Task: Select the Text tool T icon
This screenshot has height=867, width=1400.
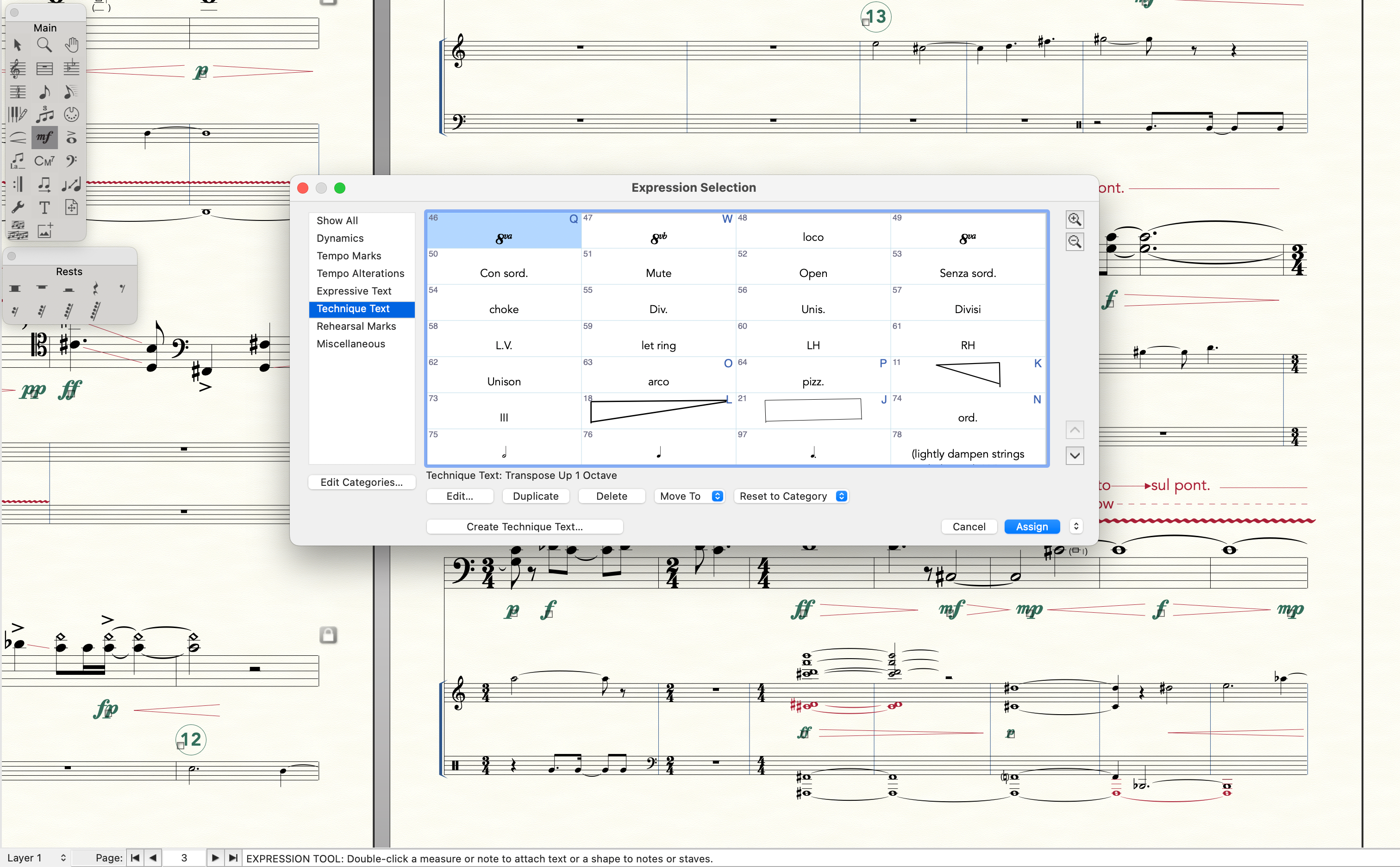Action: tap(44, 207)
